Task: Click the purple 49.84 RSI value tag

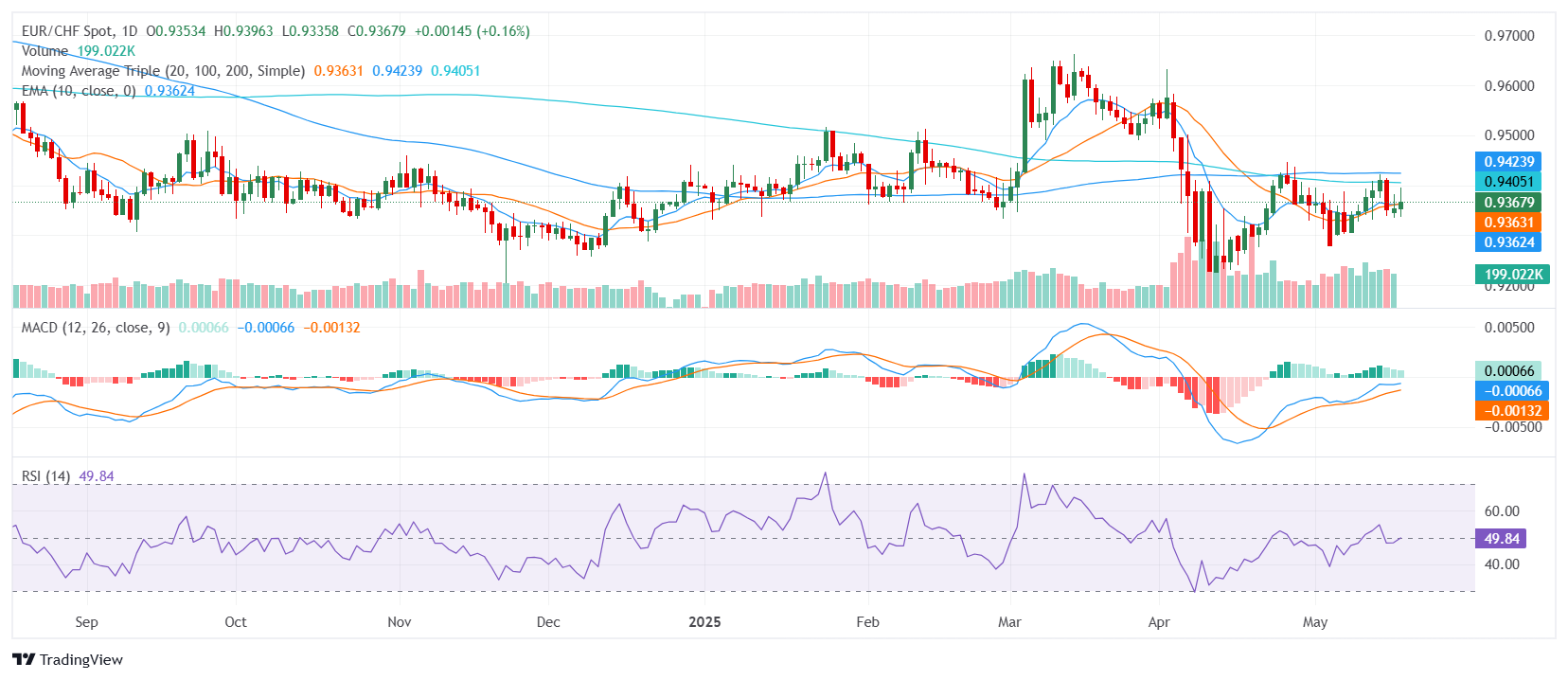Action: click(x=1501, y=539)
